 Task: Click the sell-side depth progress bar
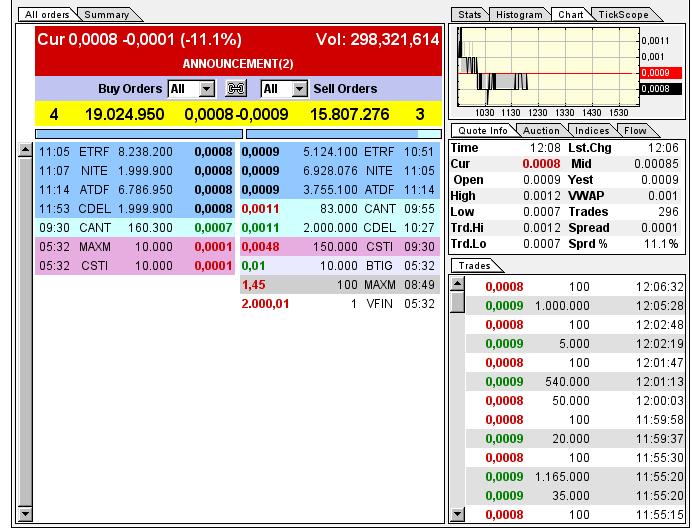342,133
